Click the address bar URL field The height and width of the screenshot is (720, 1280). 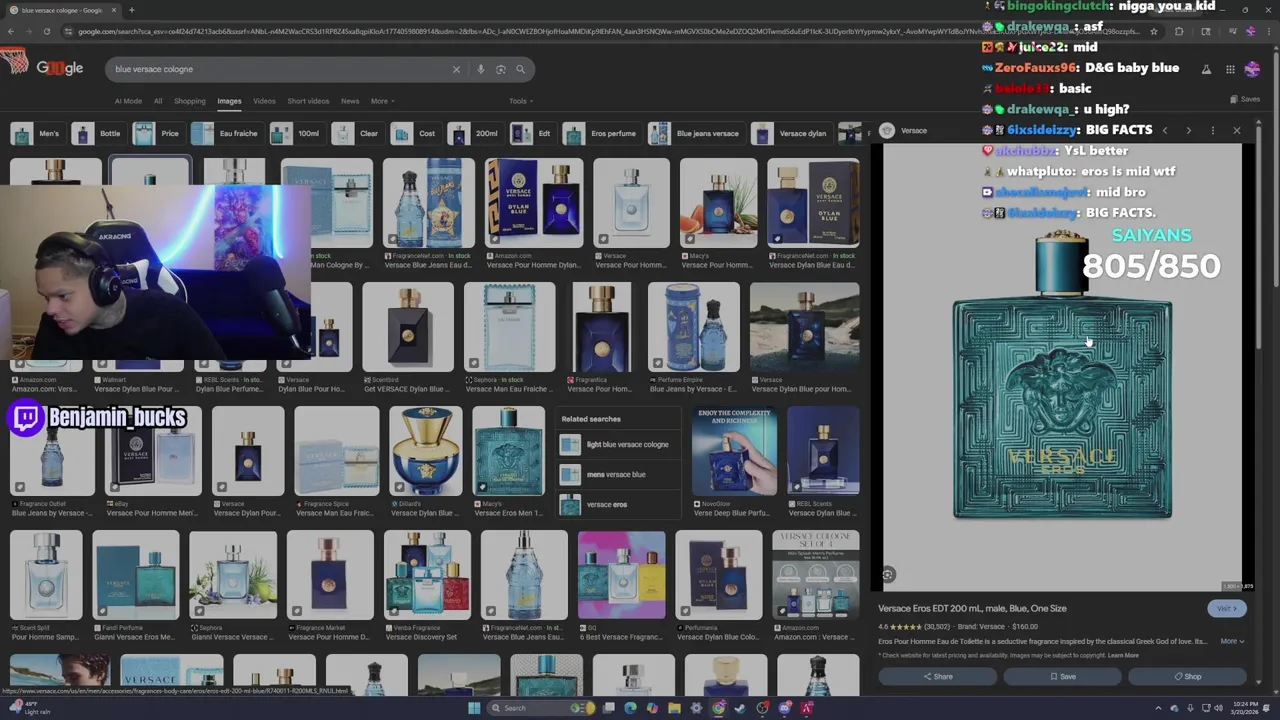coord(600,31)
